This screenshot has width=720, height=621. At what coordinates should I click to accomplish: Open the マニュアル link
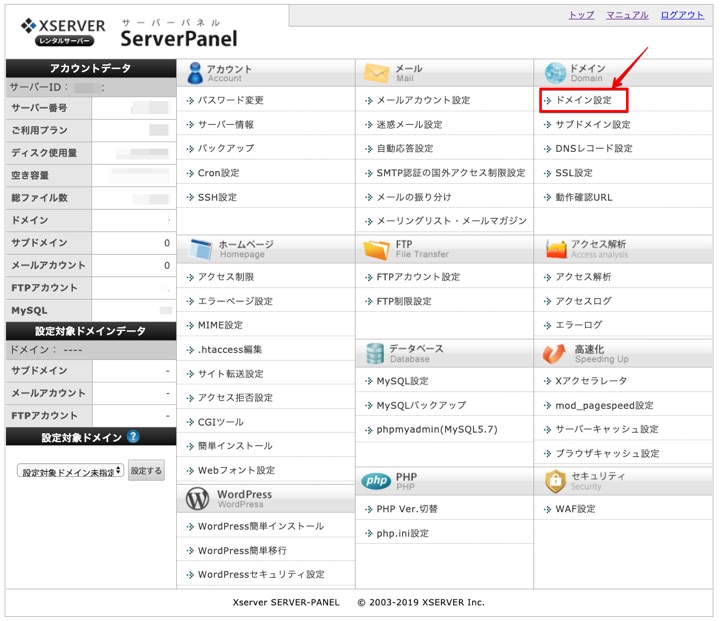tap(627, 15)
